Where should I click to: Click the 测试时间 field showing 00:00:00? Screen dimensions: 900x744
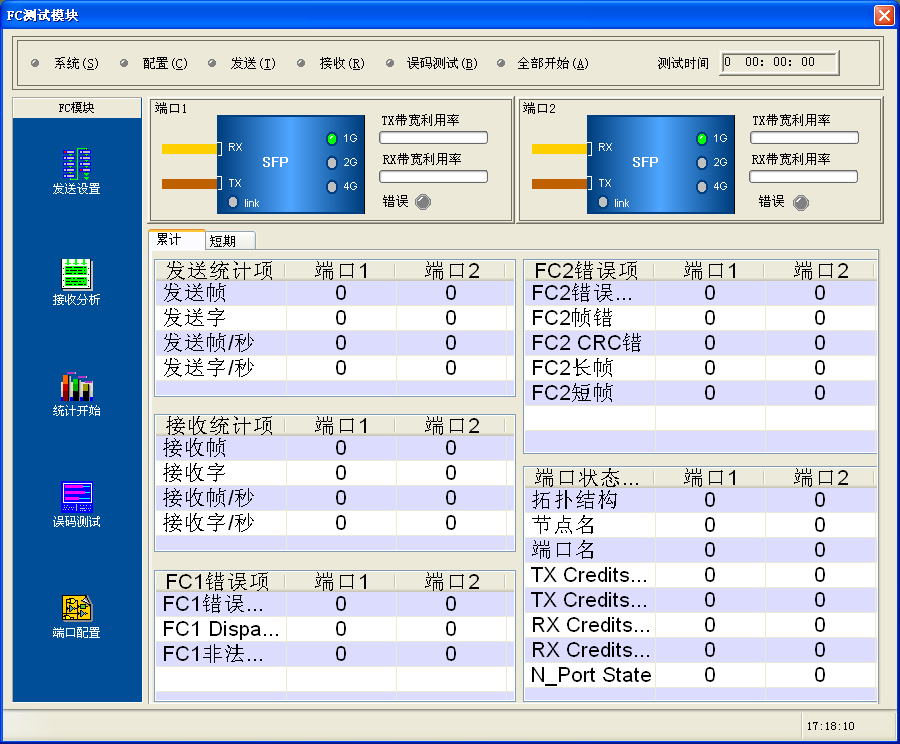(779, 63)
